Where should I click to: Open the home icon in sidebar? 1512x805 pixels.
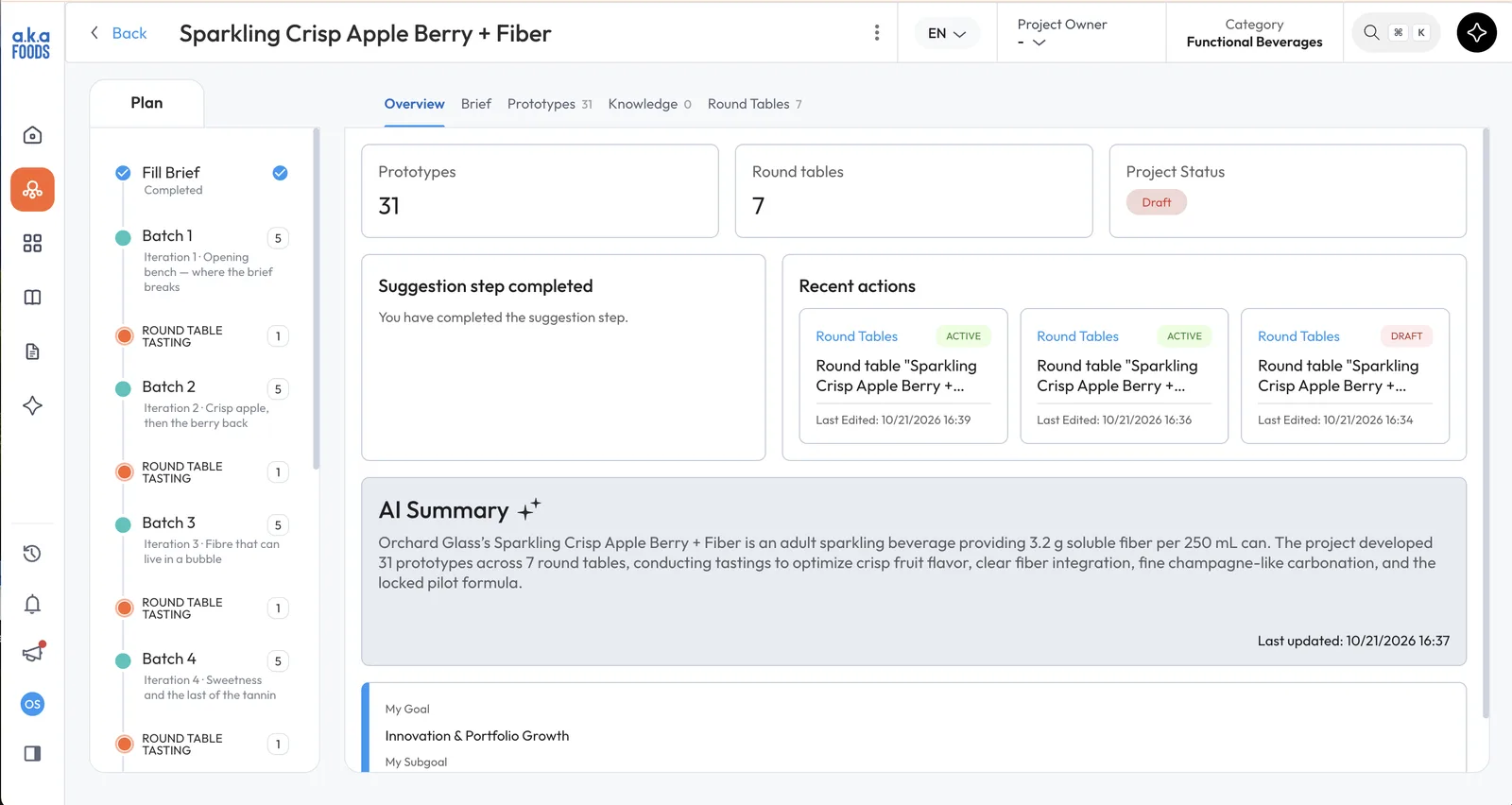point(32,135)
